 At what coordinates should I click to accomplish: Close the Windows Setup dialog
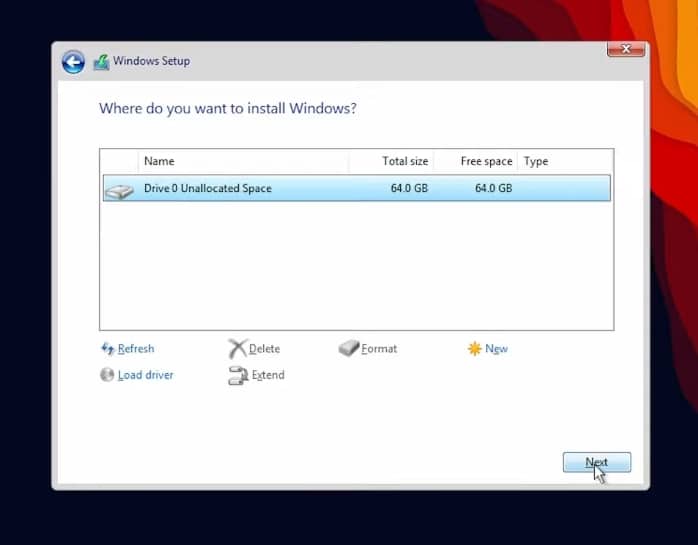point(626,49)
